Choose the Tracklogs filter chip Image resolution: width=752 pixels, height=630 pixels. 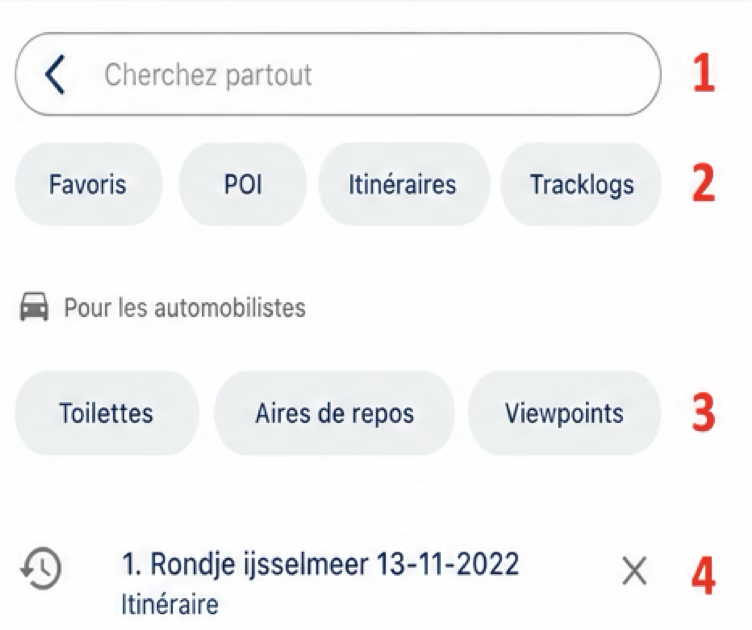[x=581, y=184]
